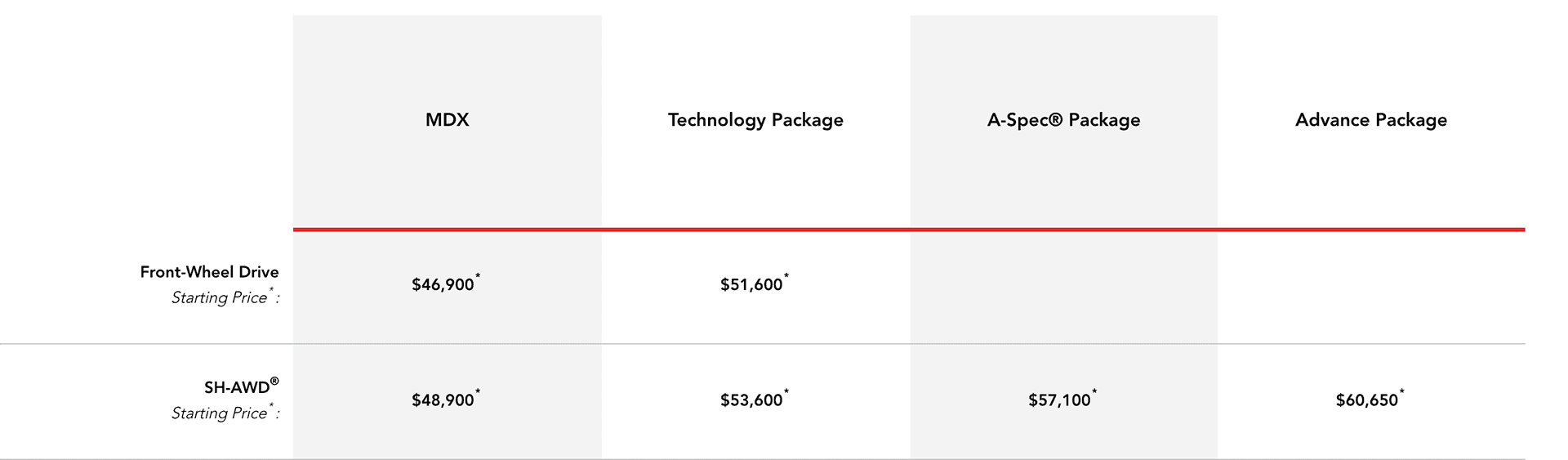Select the Technology Package column header

[x=755, y=120]
